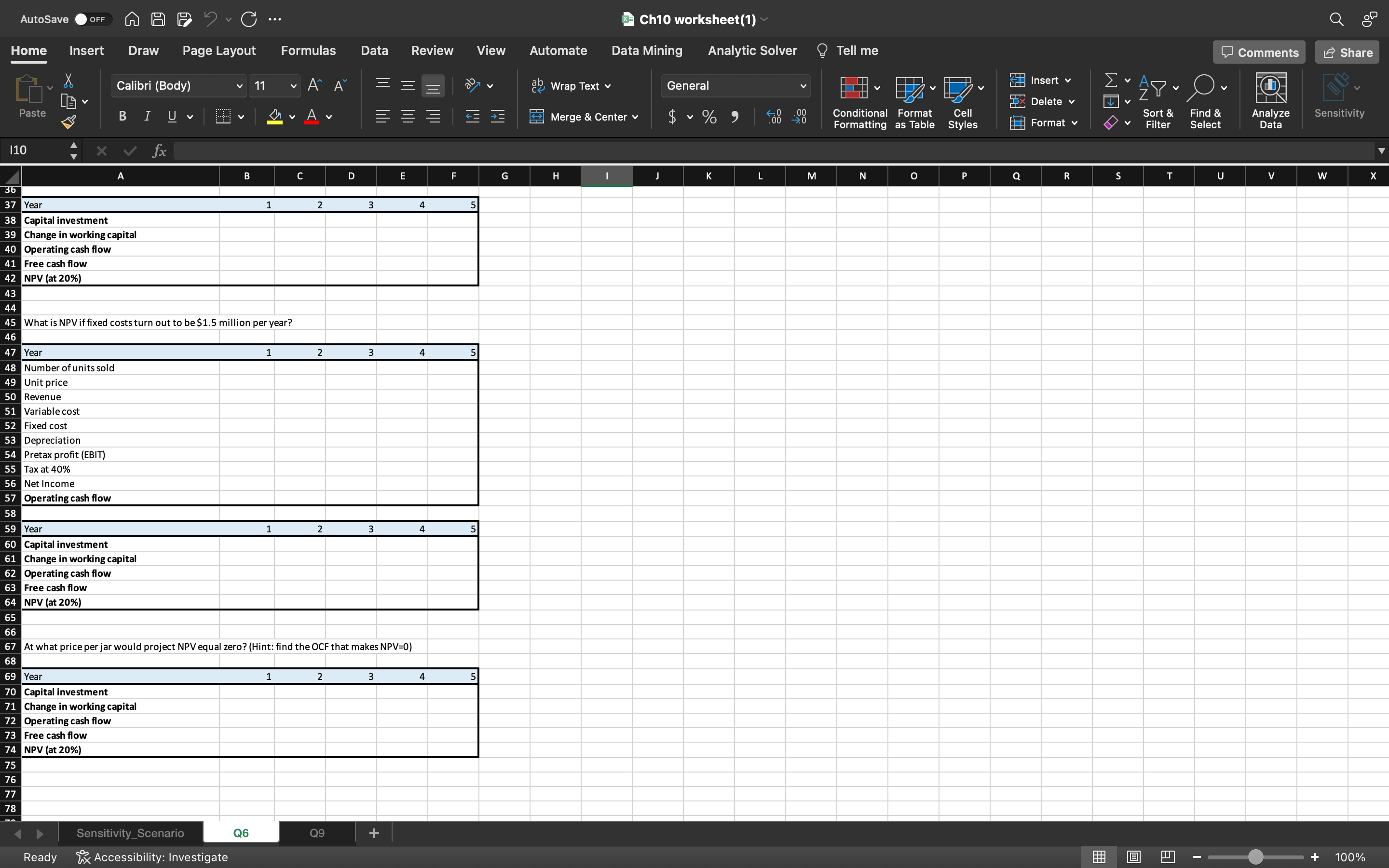
Task: Open the General number format dropdown
Action: tap(736, 85)
